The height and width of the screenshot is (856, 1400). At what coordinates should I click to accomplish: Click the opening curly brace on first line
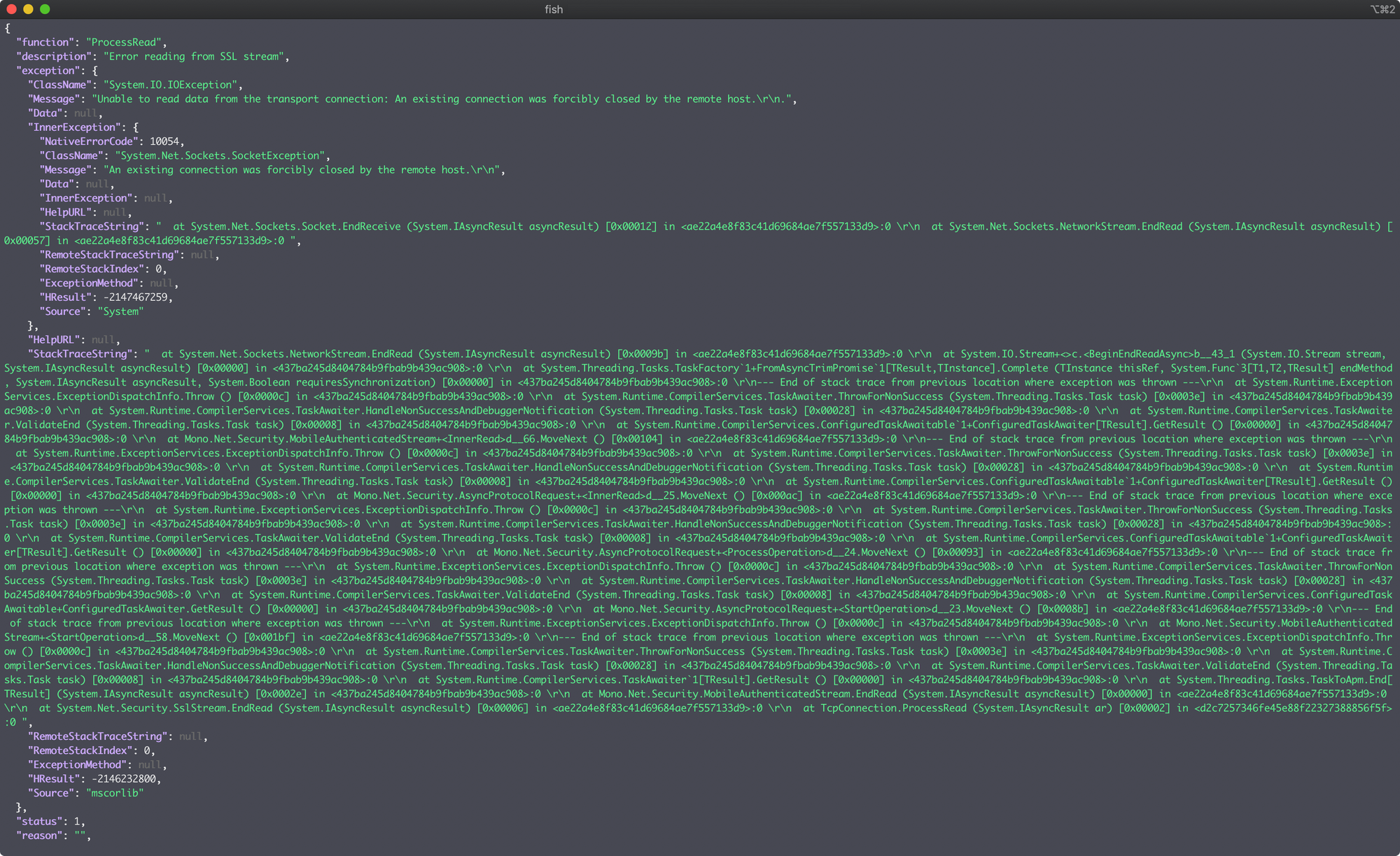pyautogui.click(x=7, y=28)
